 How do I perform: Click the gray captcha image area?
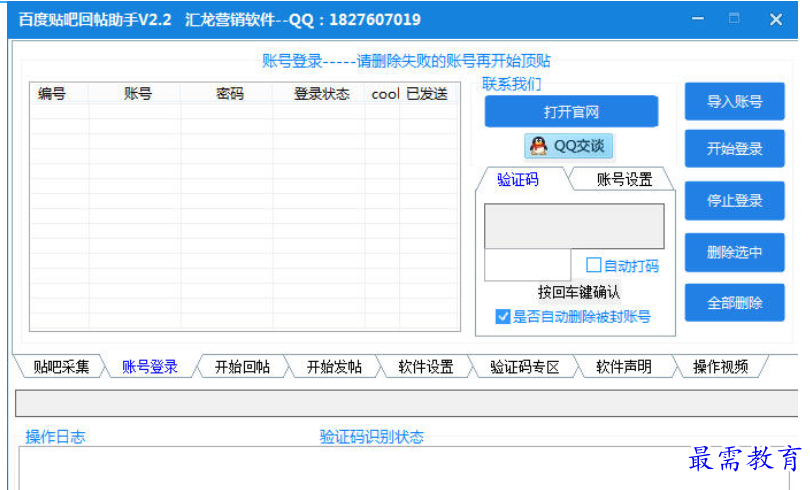[574, 226]
